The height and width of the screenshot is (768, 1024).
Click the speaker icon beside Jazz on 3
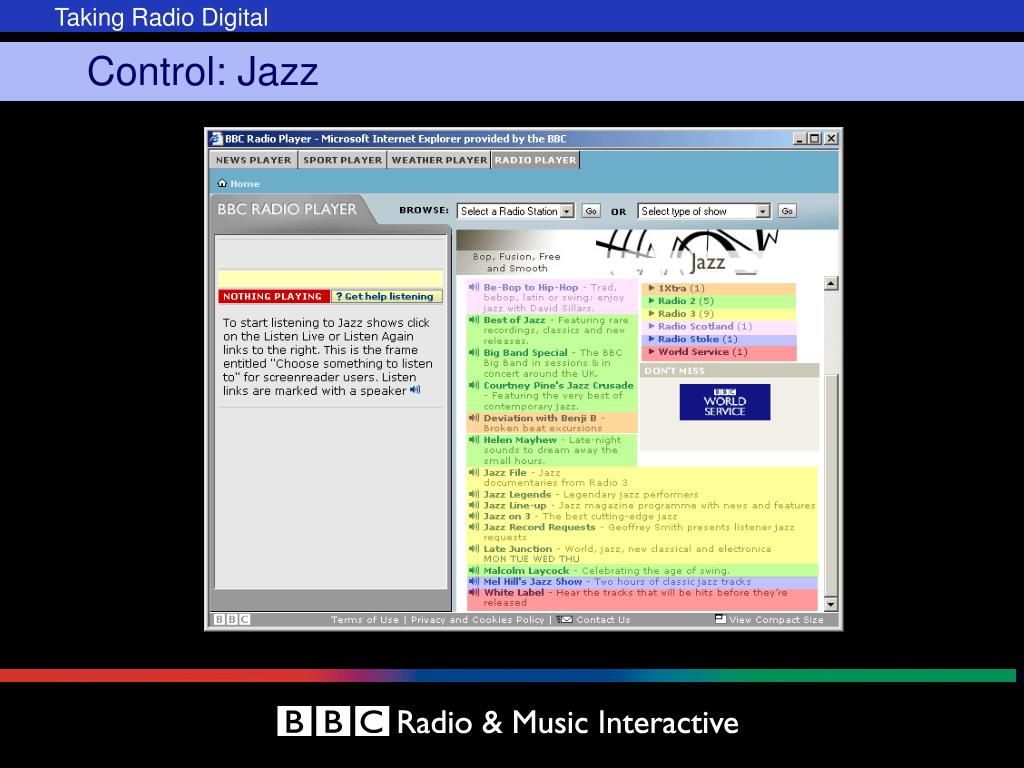(x=474, y=516)
